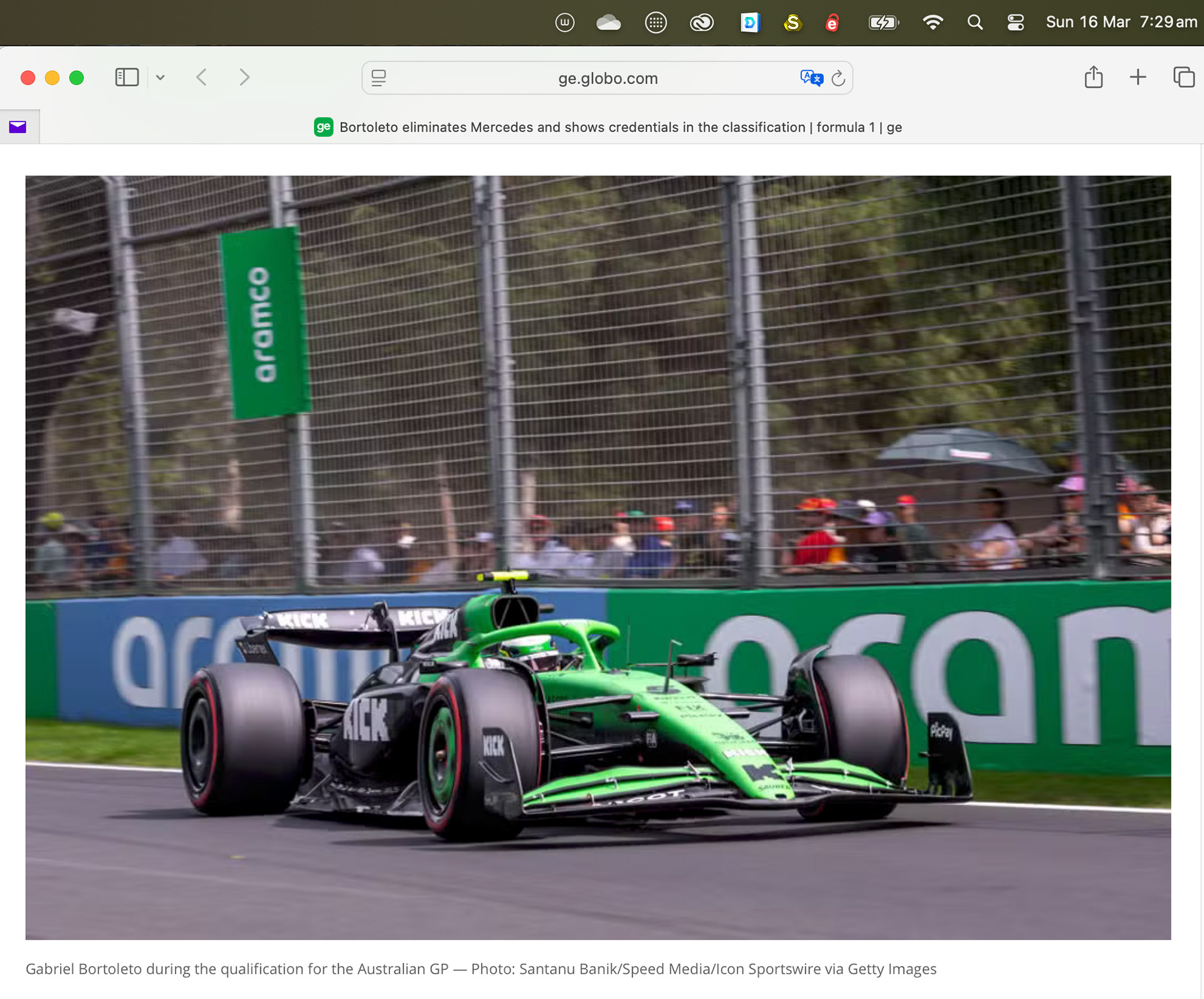
Task: Expand the sidebar tab group dropdown arrow
Action: pyautogui.click(x=161, y=77)
